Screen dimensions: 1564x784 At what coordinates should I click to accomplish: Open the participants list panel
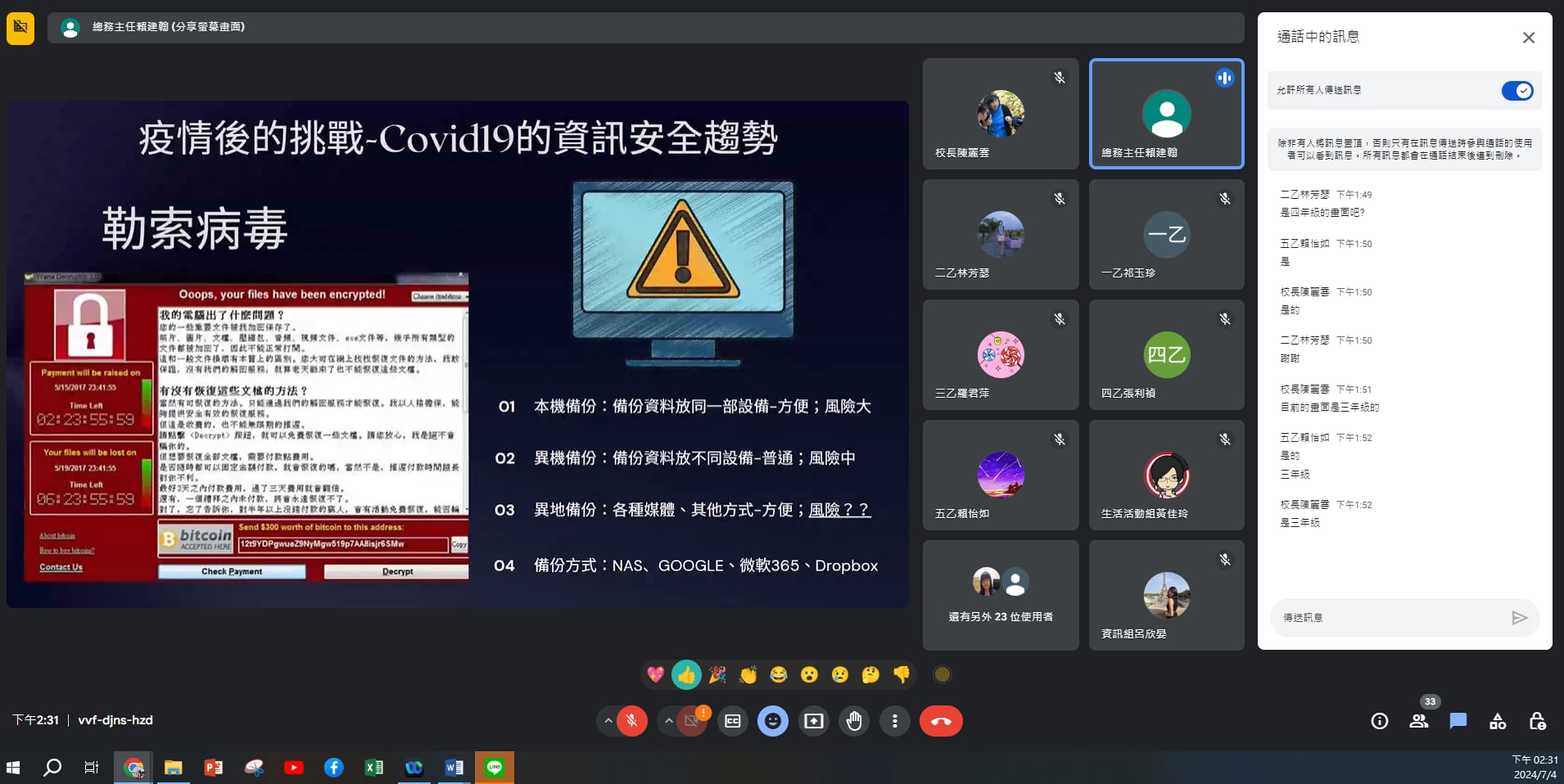coord(1419,721)
